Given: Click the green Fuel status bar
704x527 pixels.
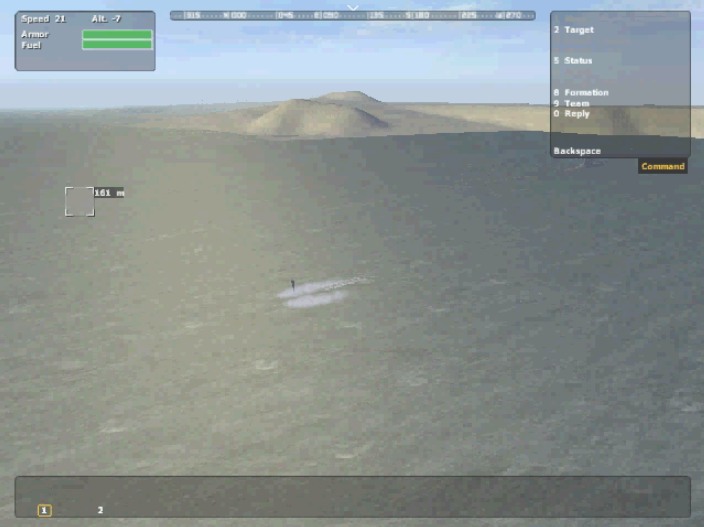Looking at the screenshot, I should (x=117, y=45).
